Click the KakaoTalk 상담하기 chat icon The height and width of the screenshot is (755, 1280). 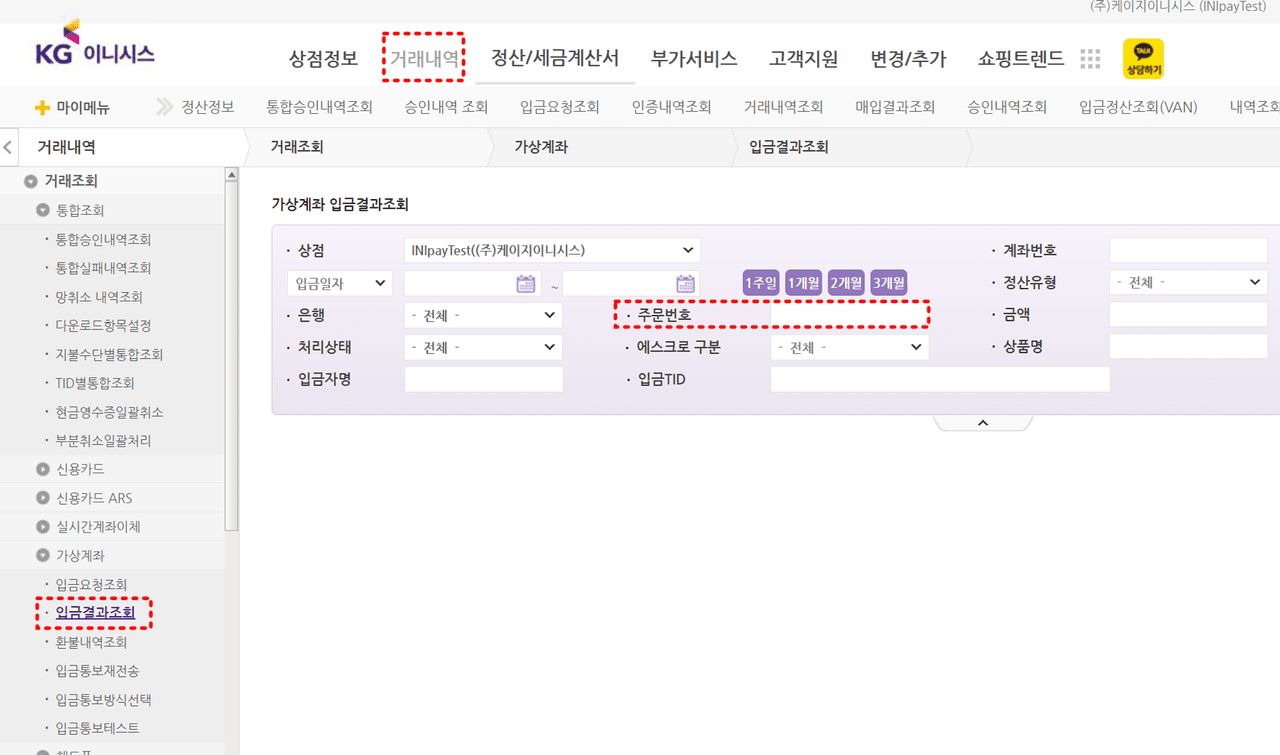(1143, 59)
